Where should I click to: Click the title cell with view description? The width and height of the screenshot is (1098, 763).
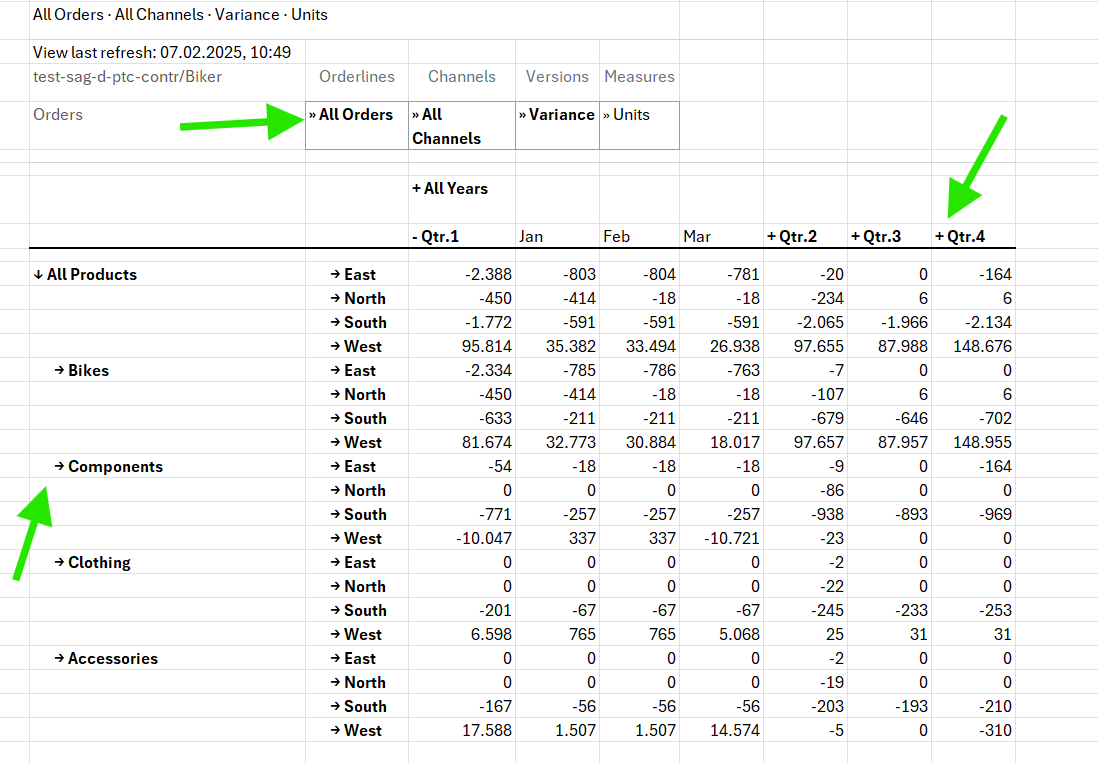(x=180, y=15)
